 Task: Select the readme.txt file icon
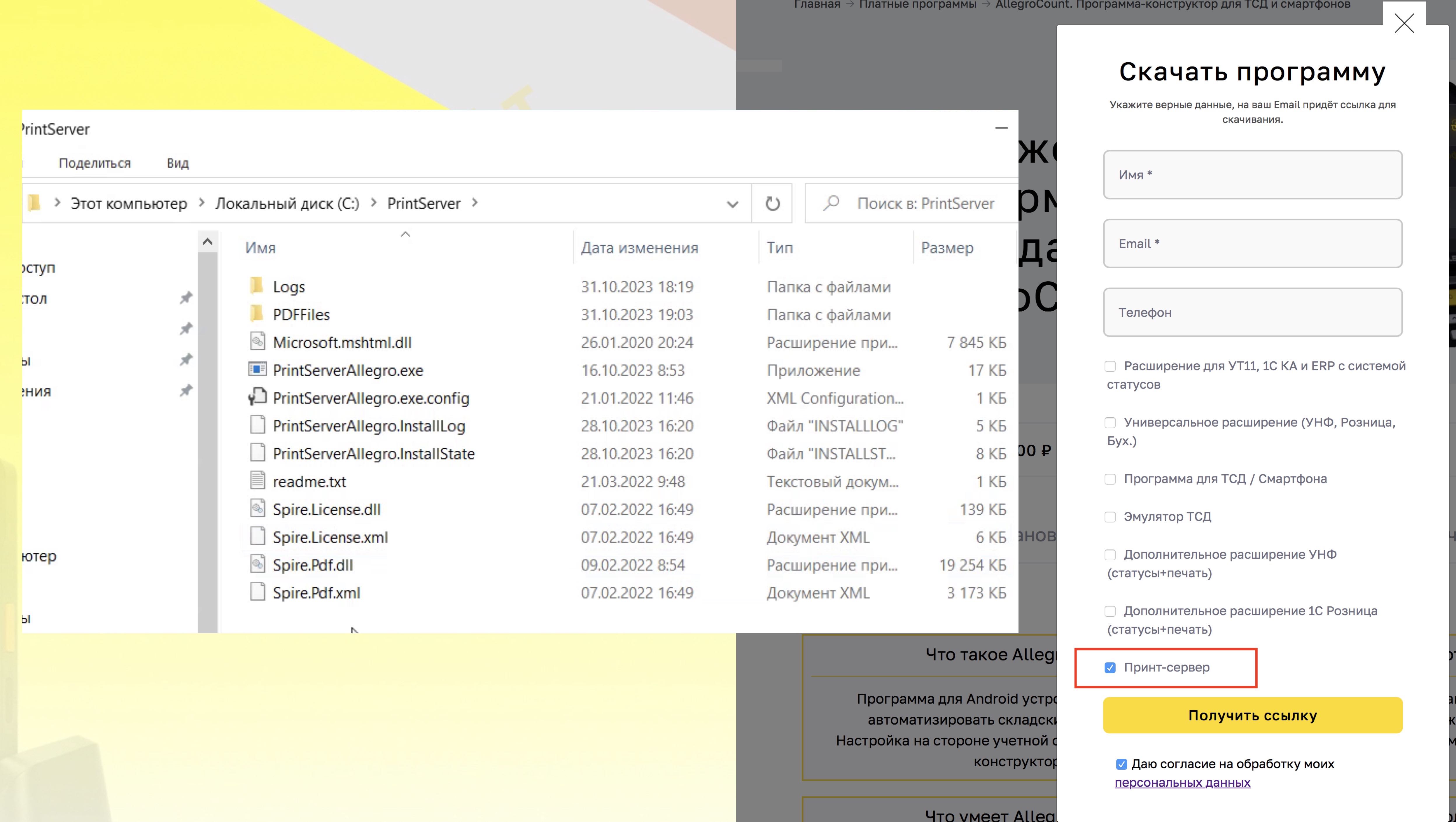(x=257, y=480)
